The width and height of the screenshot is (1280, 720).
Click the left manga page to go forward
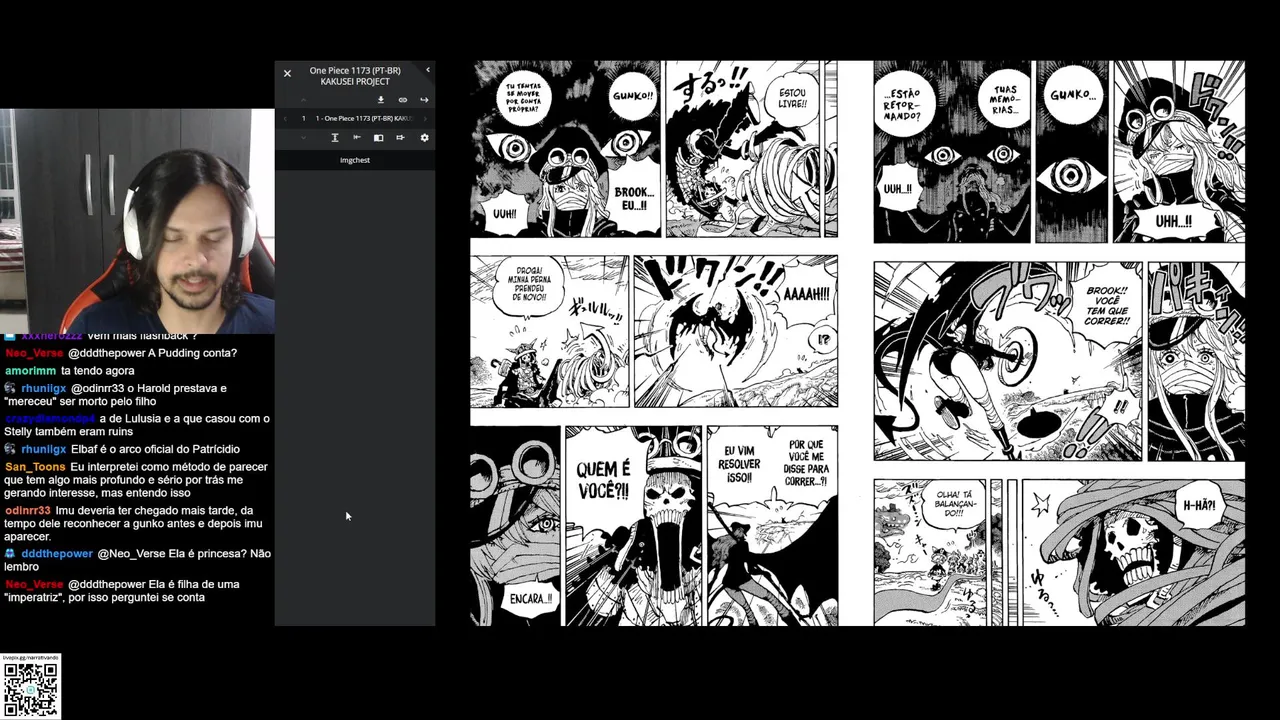point(654,342)
